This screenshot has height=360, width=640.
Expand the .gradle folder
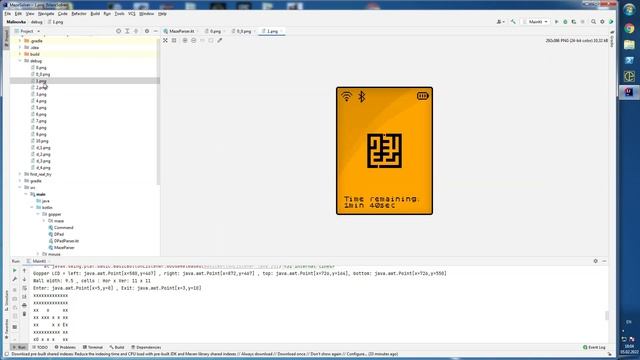pos(20,41)
